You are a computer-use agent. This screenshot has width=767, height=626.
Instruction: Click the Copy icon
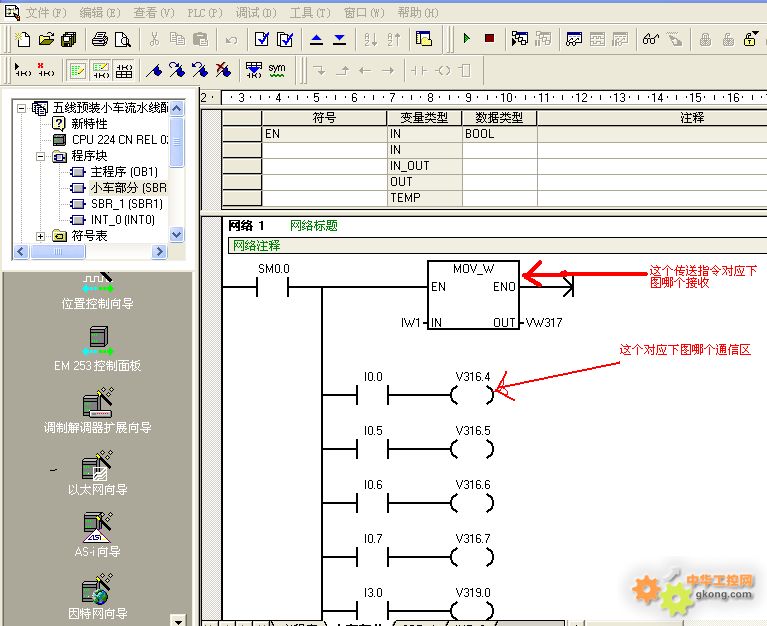pos(177,39)
